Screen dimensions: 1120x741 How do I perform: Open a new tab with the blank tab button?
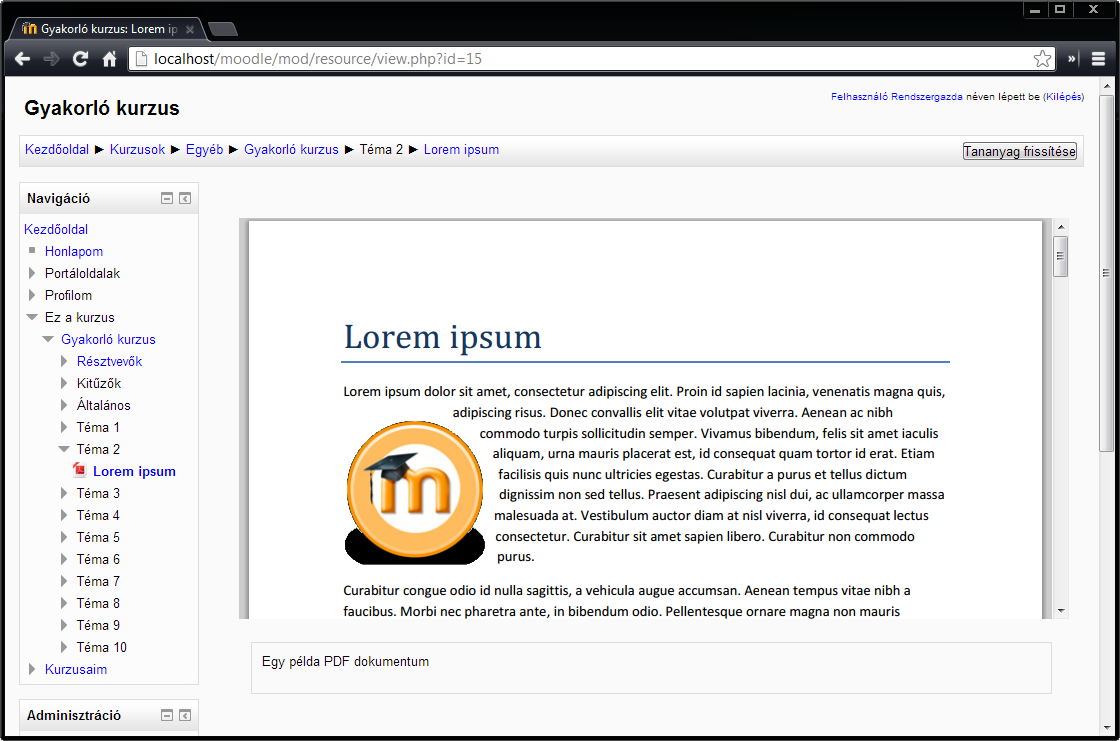tap(223, 29)
